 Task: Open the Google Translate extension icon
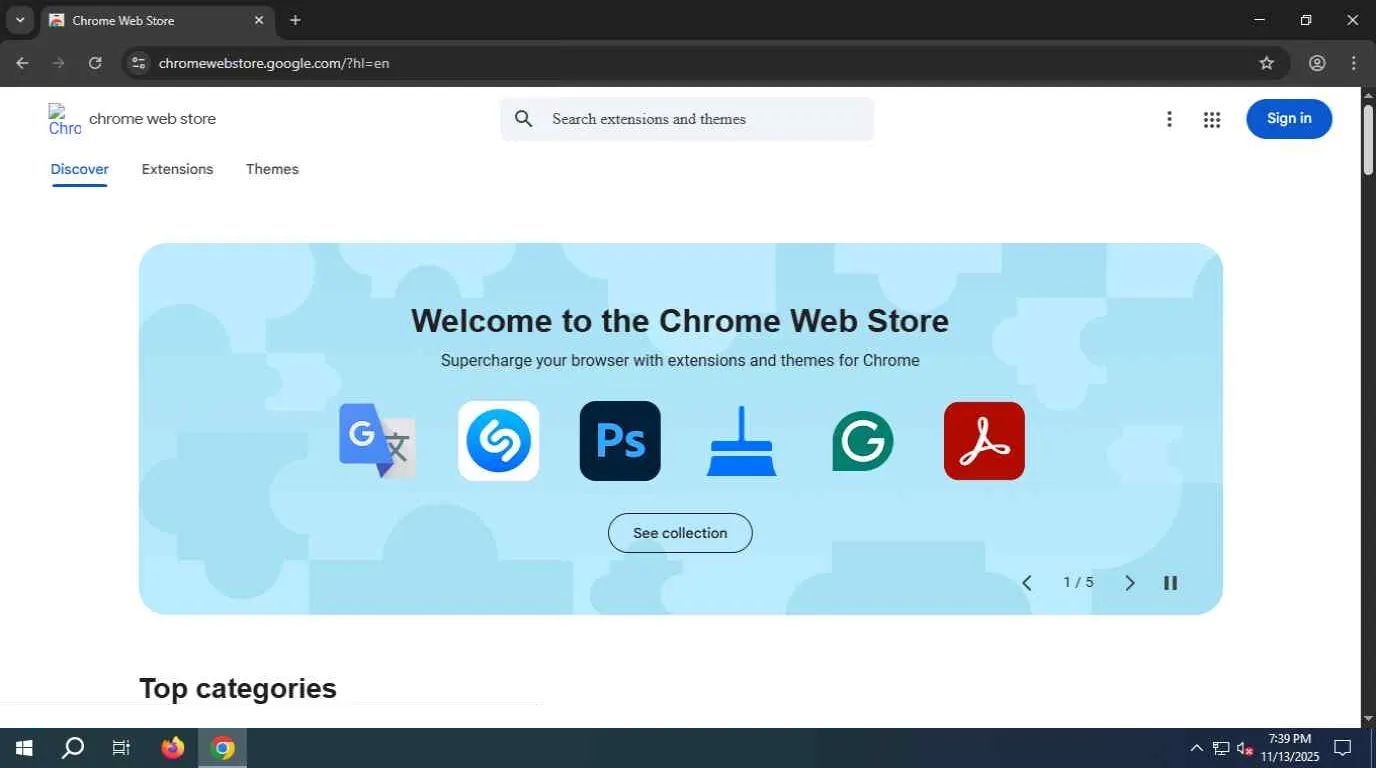(377, 441)
